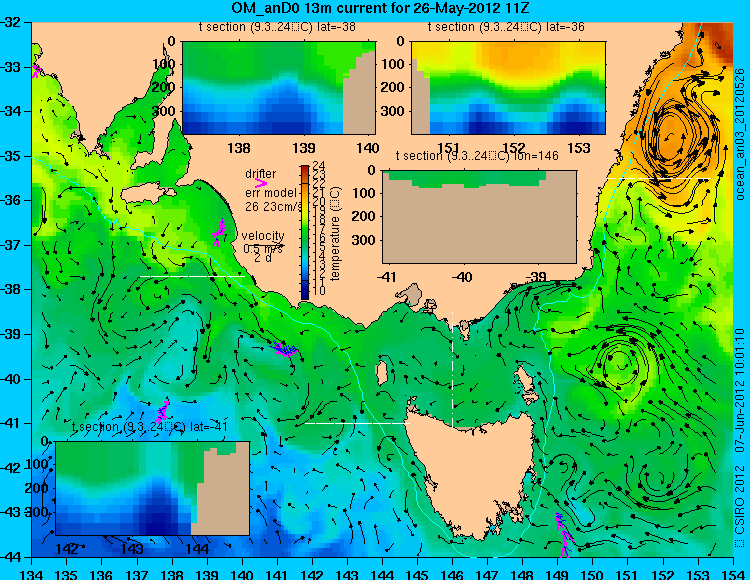Open the lon=146 temperature section inset plot
The image size is (750, 580).
pos(479,217)
